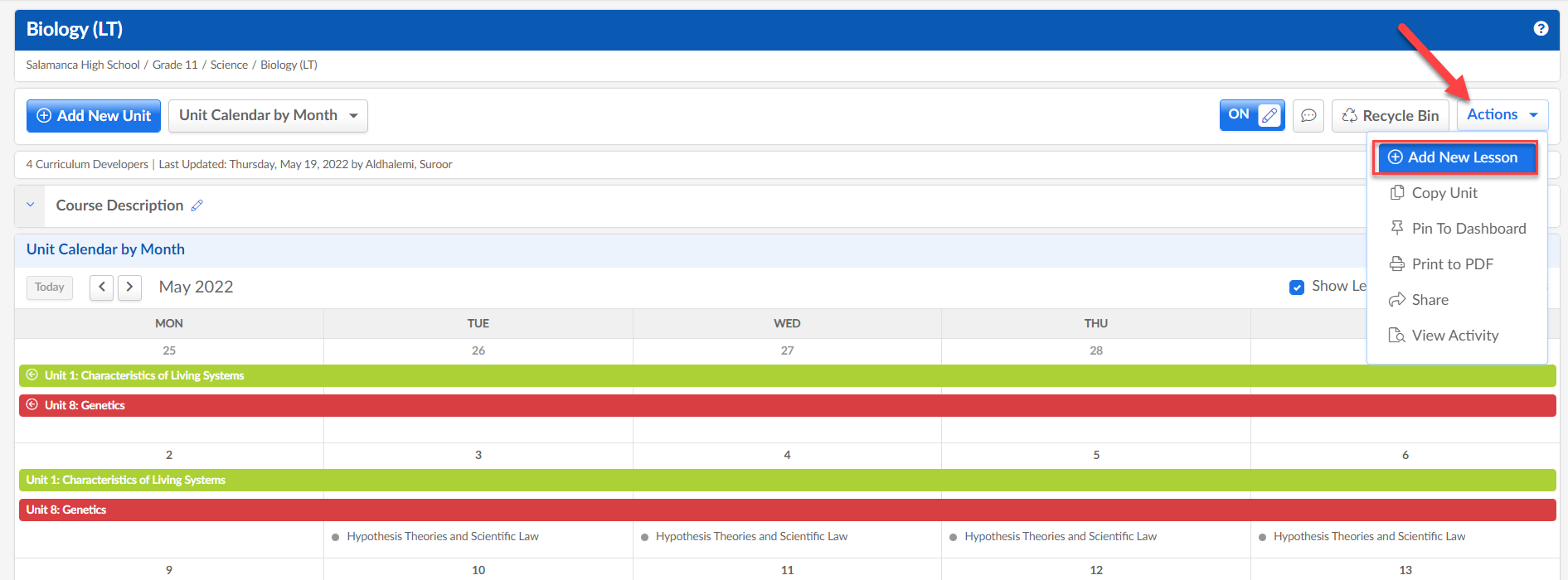Click the Add New Unit button
The image size is (1568, 580).
[x=94, y=116]
